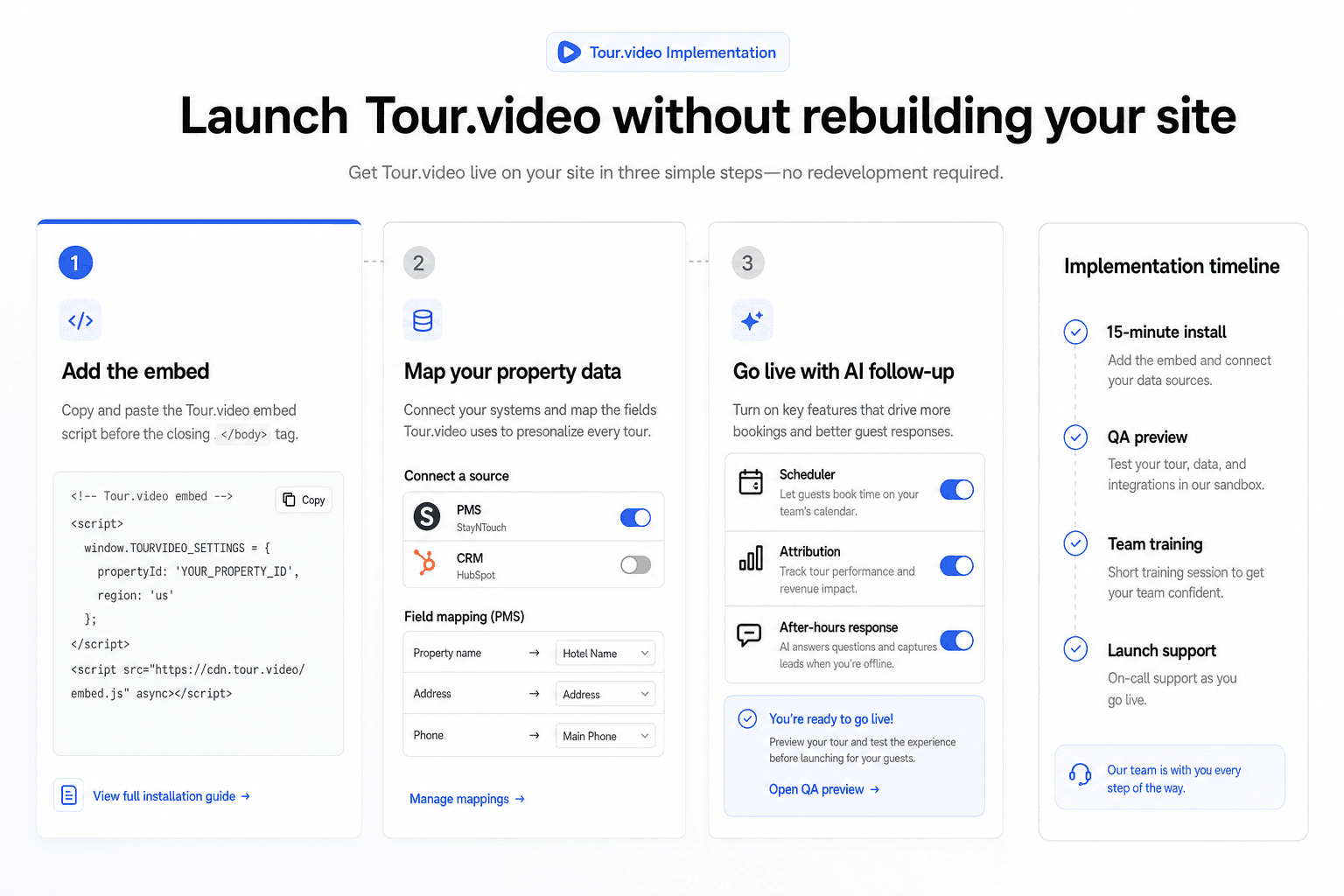Select step 3 numbered circle
The image size is (1344, 896).
747,262
